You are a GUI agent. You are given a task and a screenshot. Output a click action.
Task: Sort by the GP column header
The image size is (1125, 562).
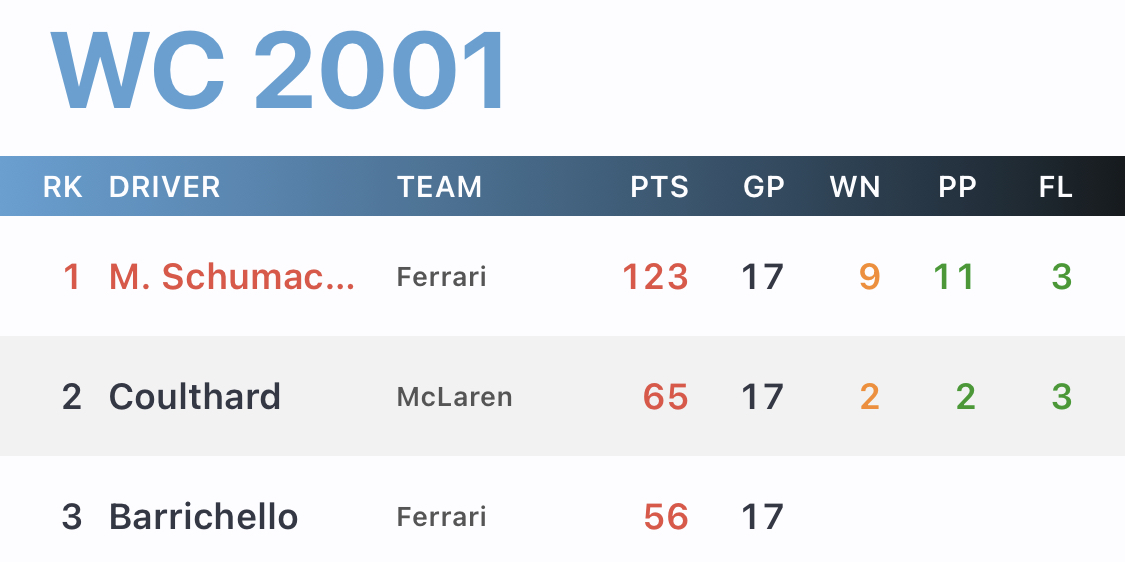pos(763,187)
